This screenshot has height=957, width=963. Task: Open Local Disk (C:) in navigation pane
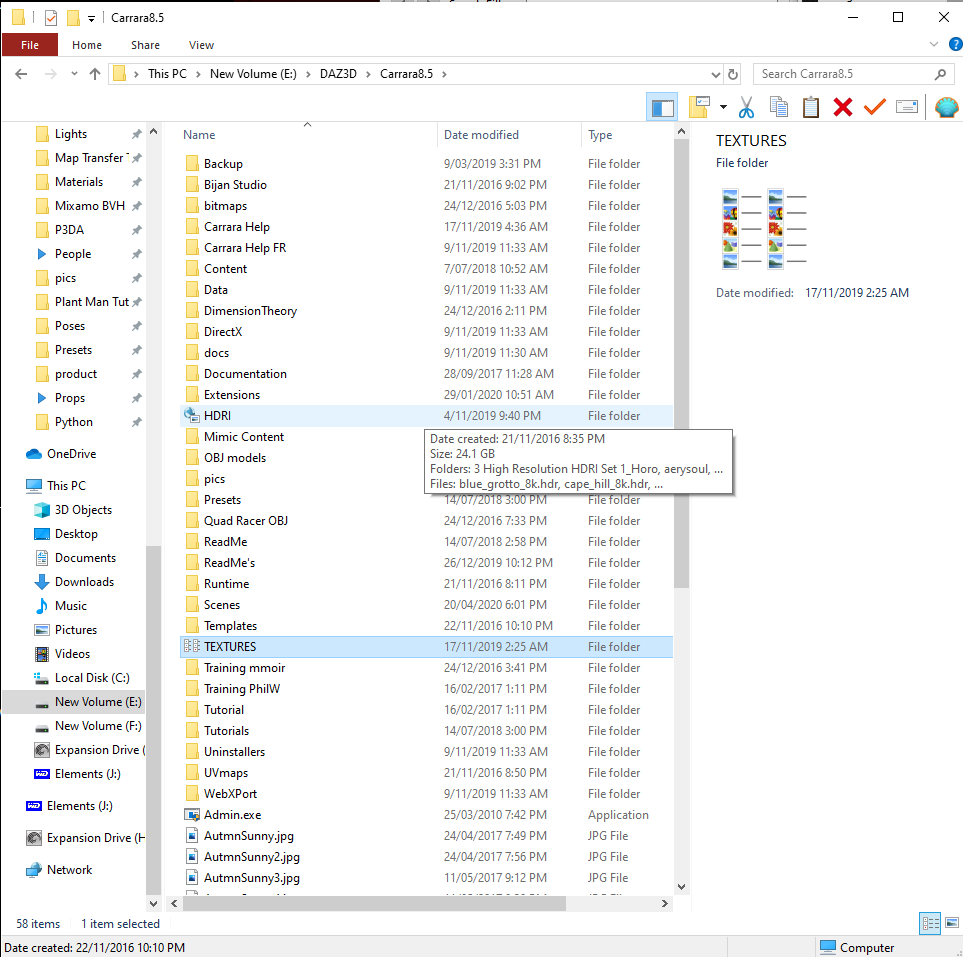[x=92, y=678]
